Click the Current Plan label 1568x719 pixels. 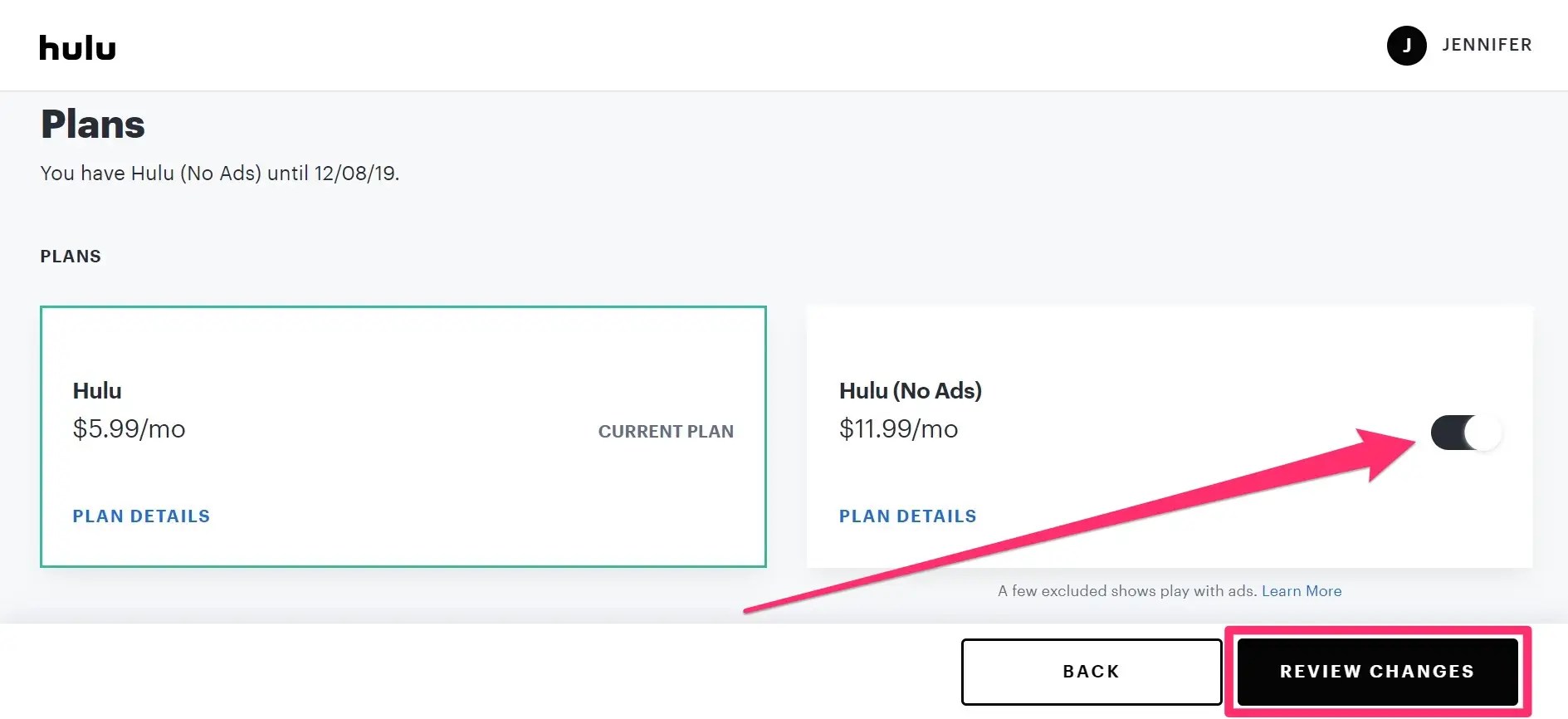pyautogui.click(x=666, y=432)
